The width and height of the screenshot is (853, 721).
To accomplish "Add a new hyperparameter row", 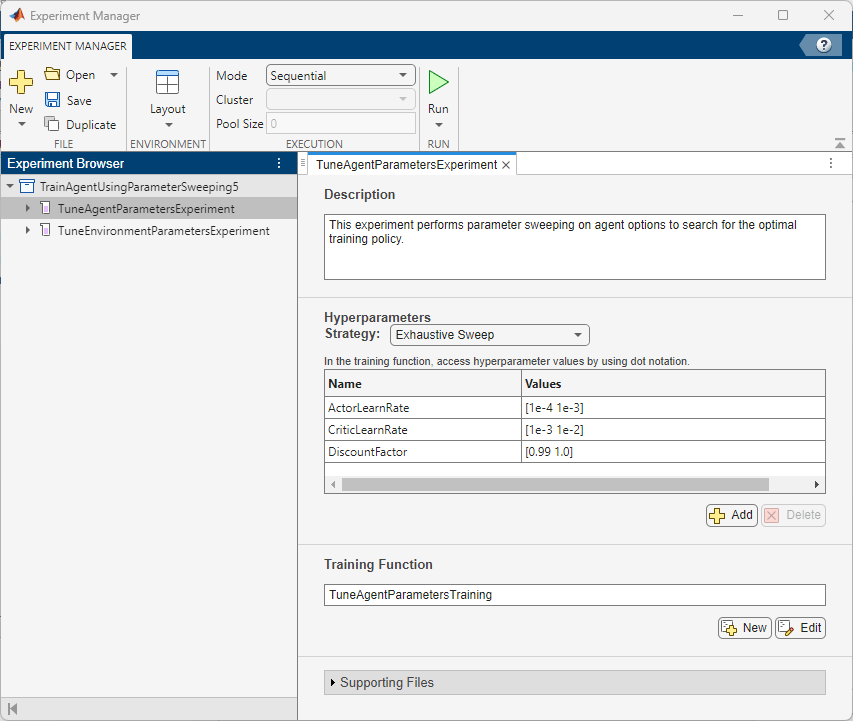I will (x=731, y=515).
